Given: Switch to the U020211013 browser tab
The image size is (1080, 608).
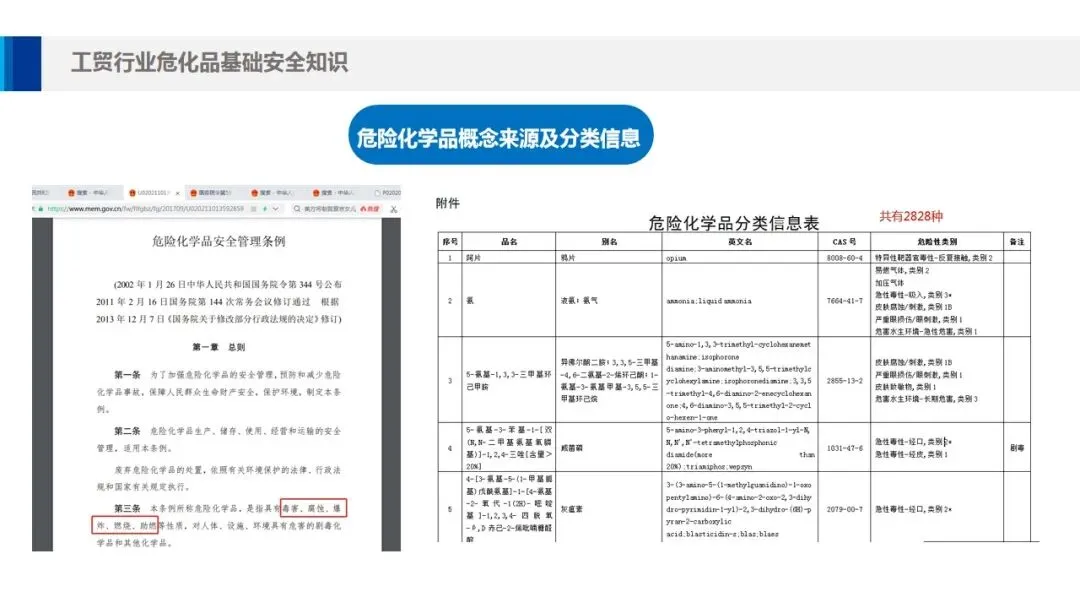Looking at the screenshot, I should click(152, 193).
